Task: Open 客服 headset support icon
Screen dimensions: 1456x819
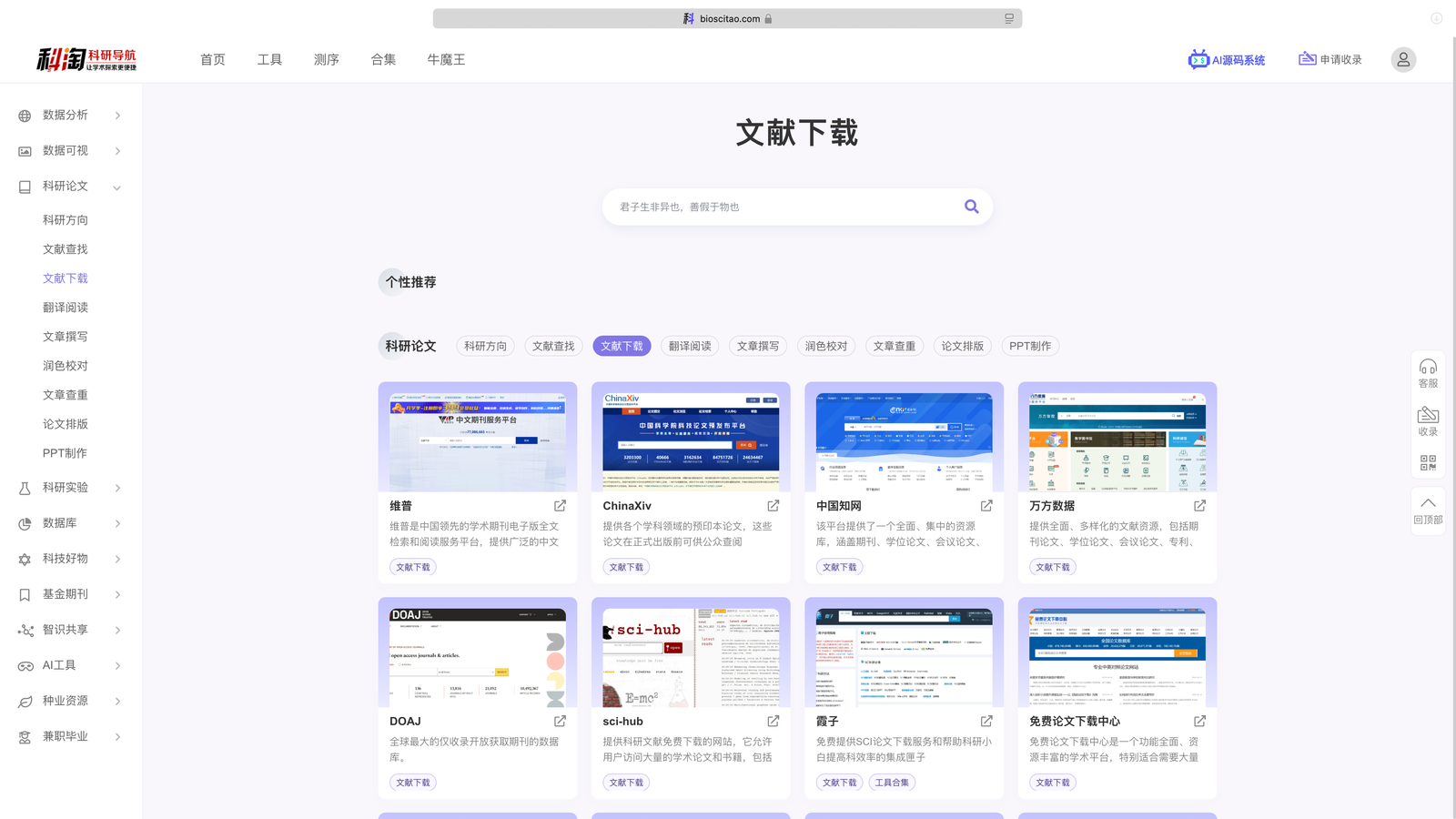Action: click(1428, 372)
